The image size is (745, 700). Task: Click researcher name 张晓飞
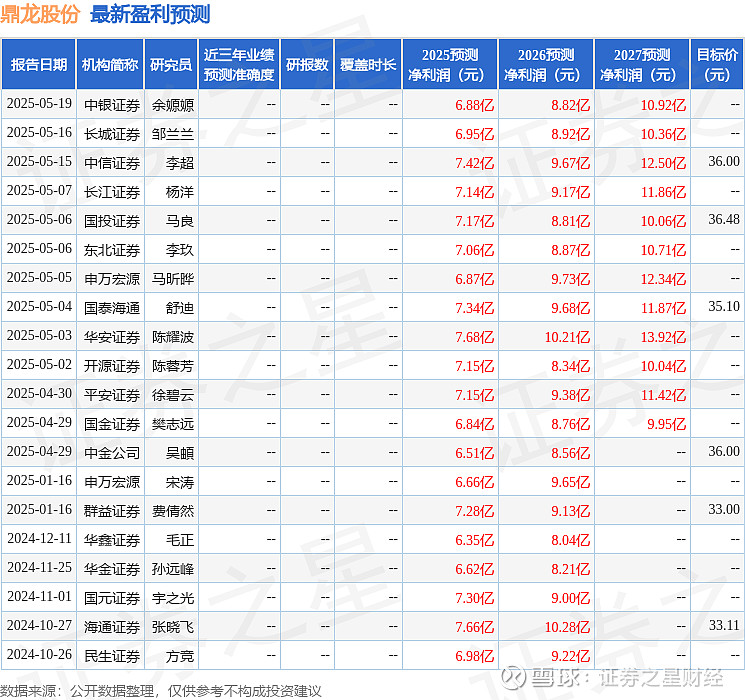[173, 627]
